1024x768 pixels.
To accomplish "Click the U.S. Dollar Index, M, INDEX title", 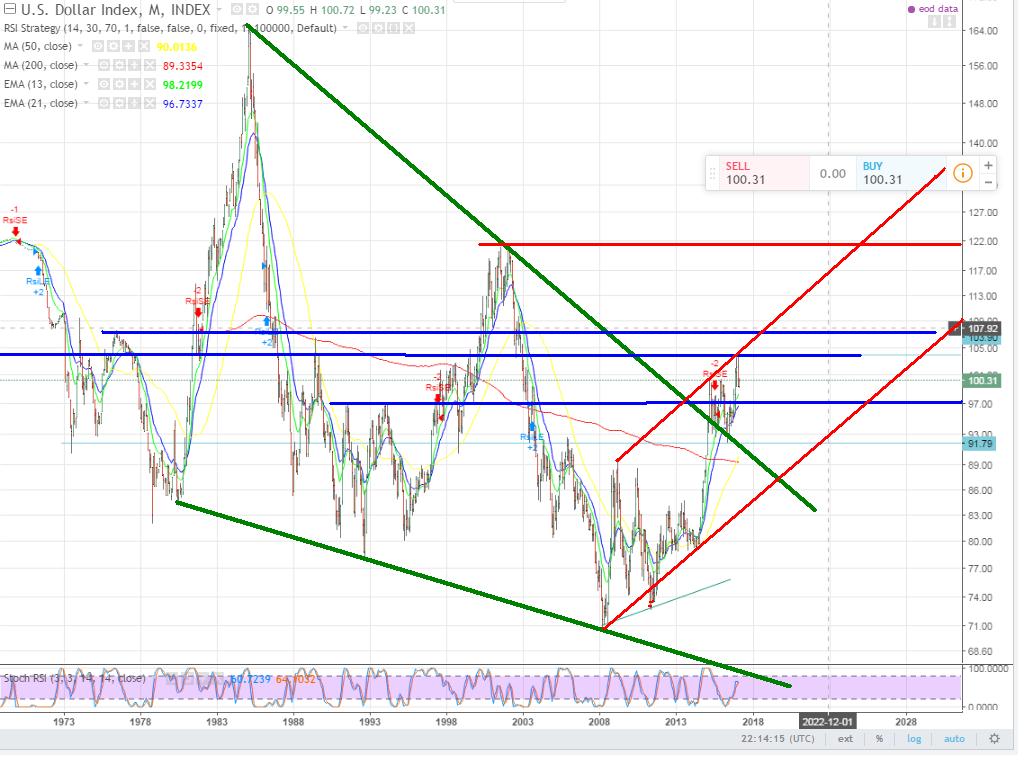I will 116,10.
